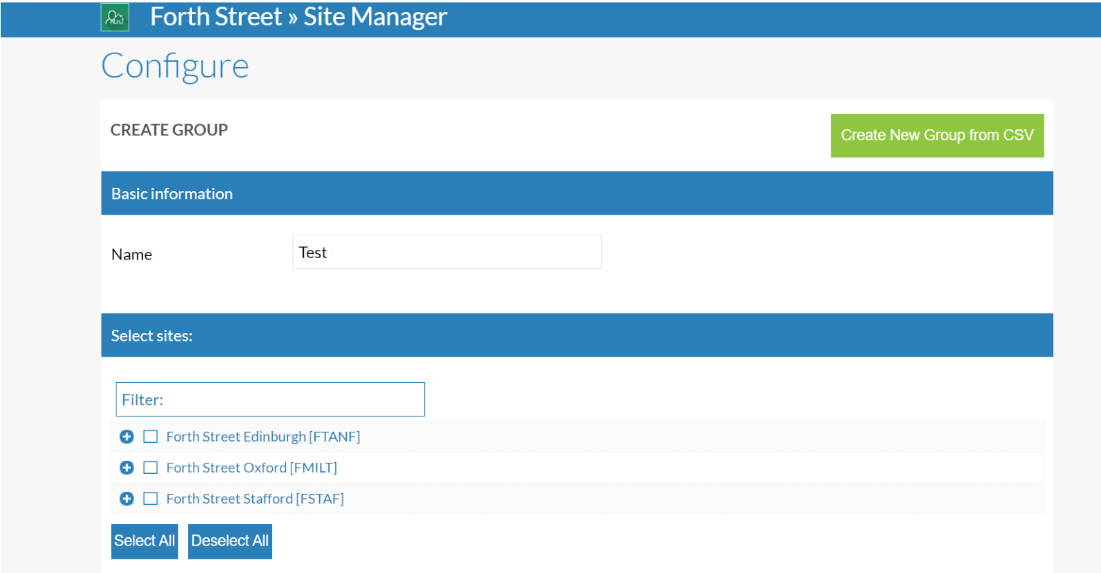Focus the Name field containing Test
This screenshot has width=1101, height=573.
[x=446, y=252]
